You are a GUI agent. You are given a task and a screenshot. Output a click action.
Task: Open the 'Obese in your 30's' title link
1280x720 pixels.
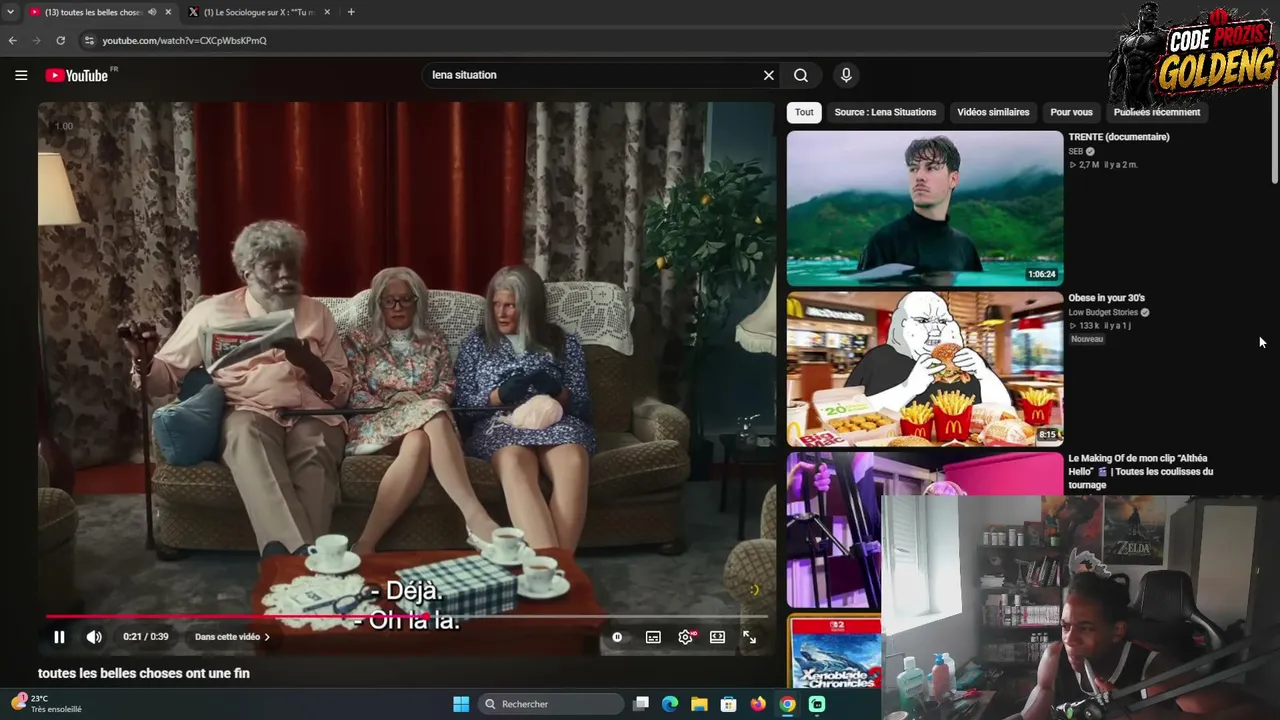1106,298
